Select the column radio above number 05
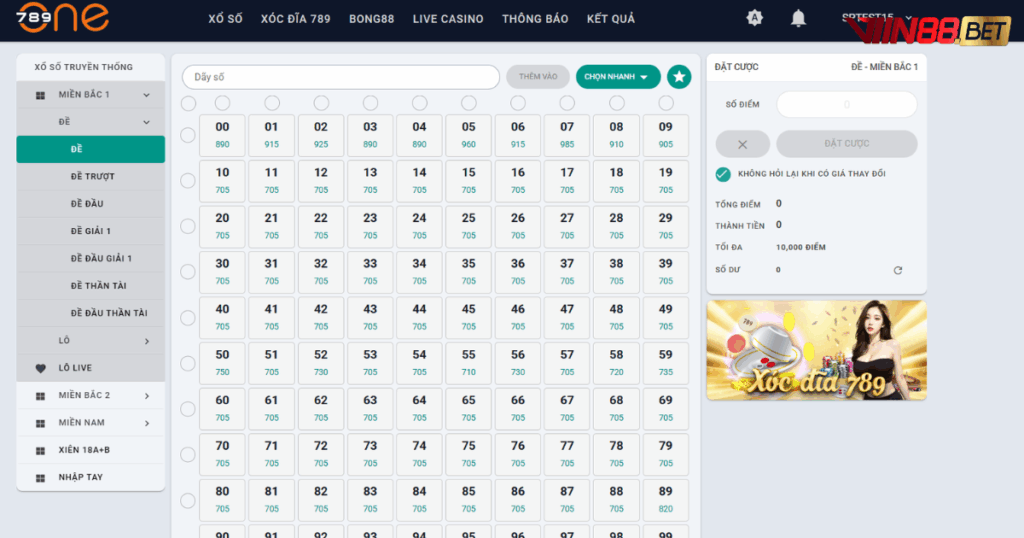1024x538 pixels. click(x=469, y=103)
